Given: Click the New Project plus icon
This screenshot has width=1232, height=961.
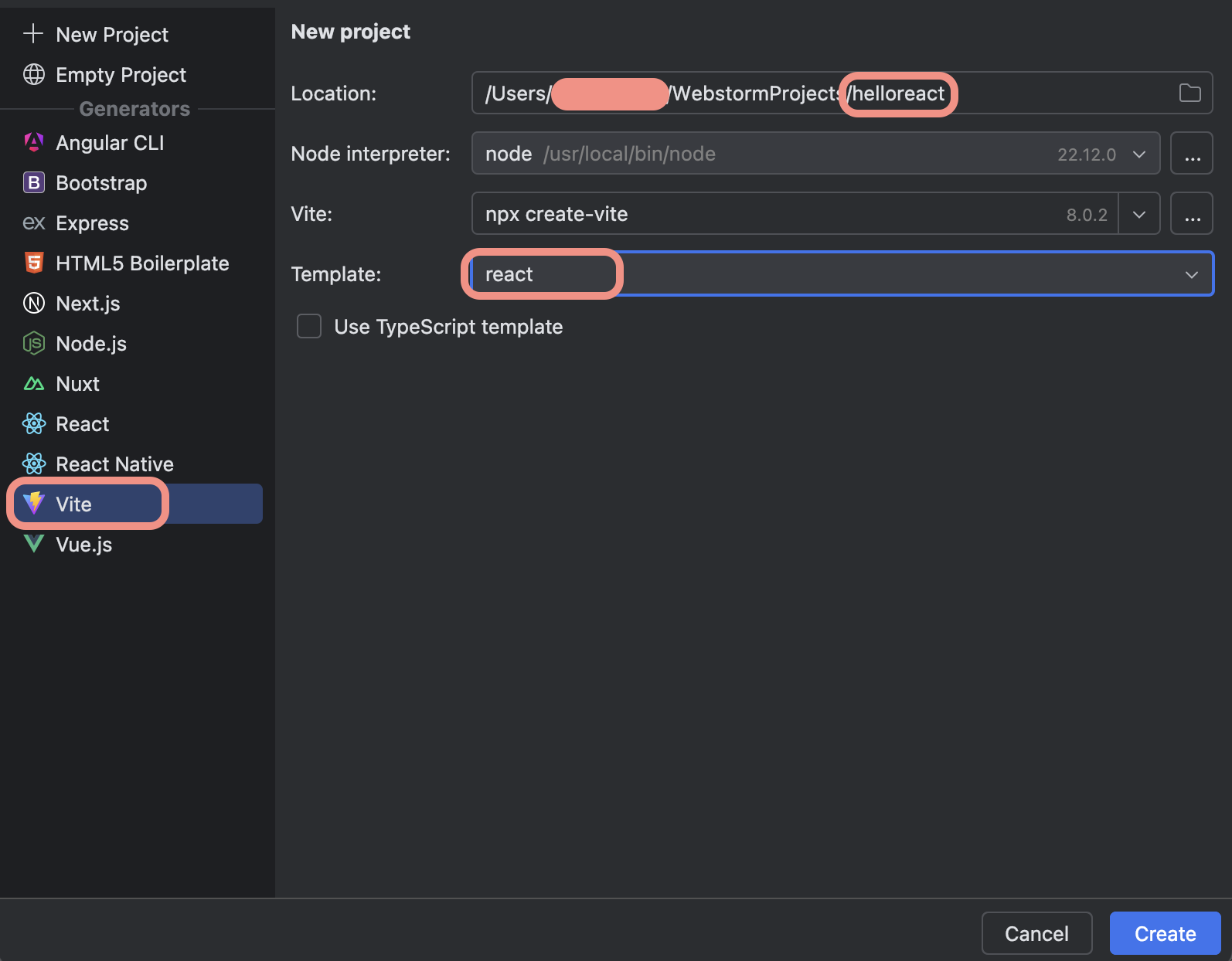Looking at the screenshot, I should coord(33,34).
